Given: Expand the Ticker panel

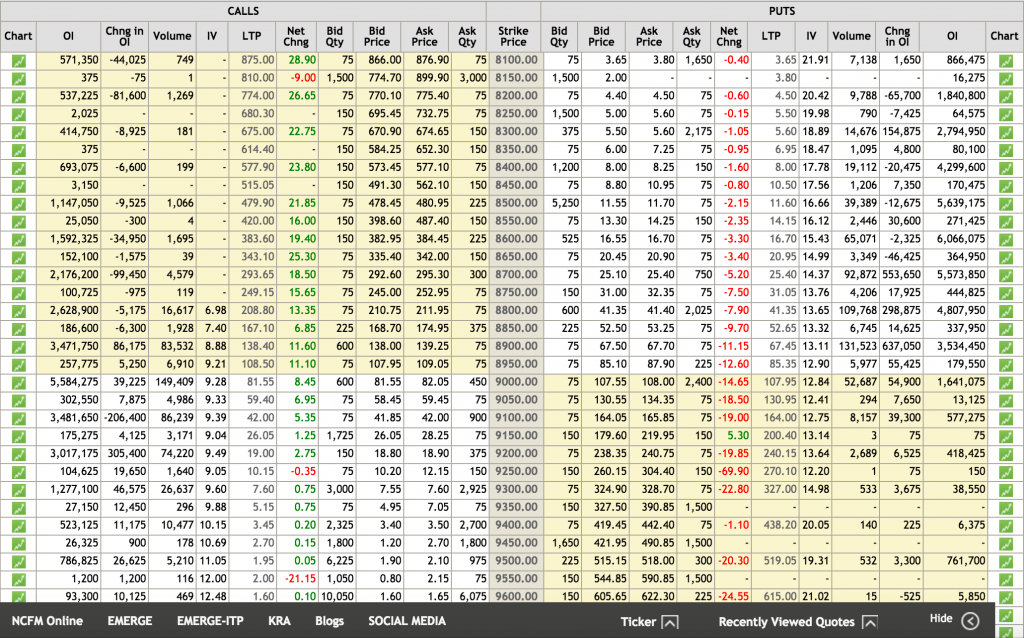Looking at the screenshot, I should point(668,621).
